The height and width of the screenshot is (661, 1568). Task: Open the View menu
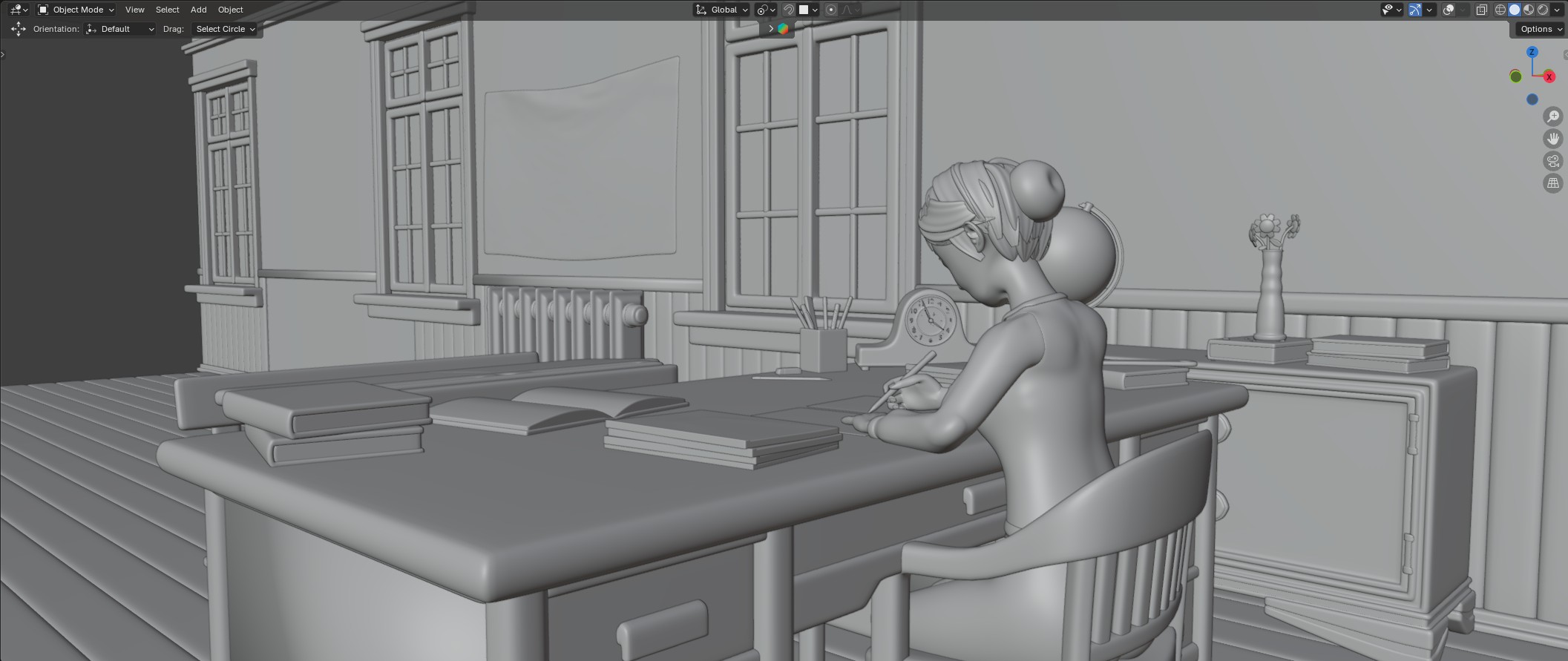point(134,10)
